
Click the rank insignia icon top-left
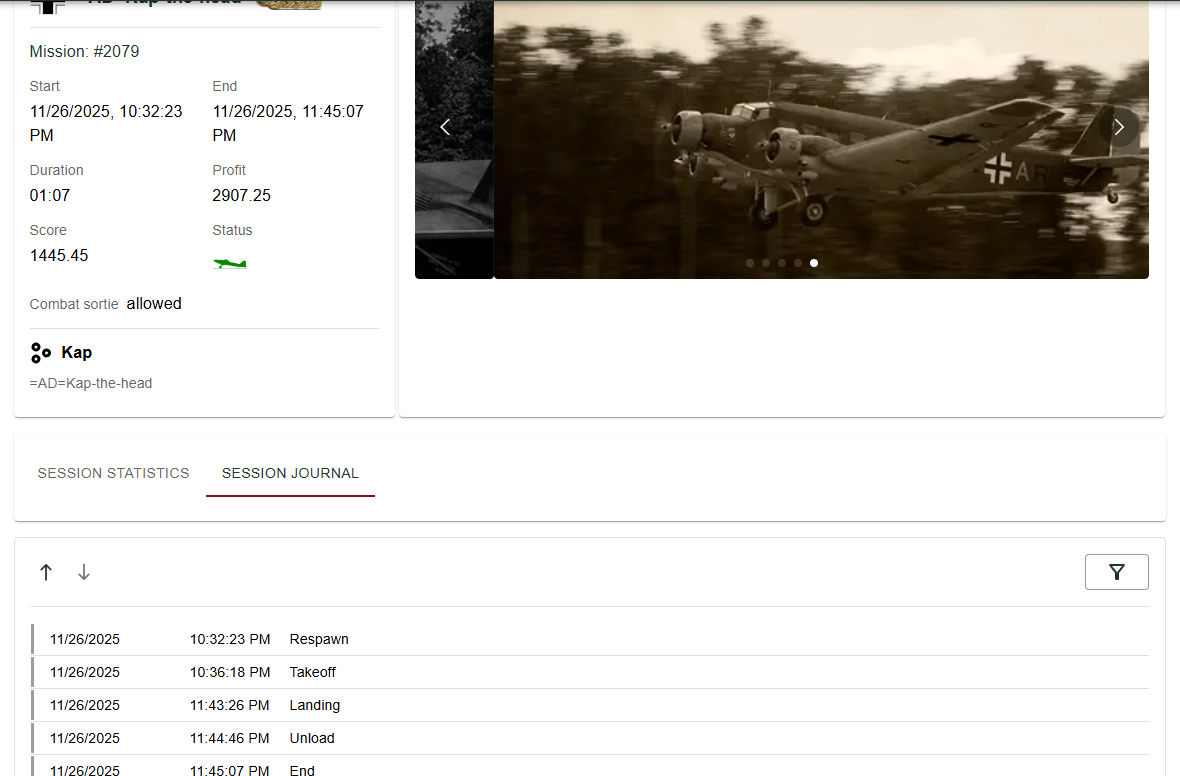(49, 5)
